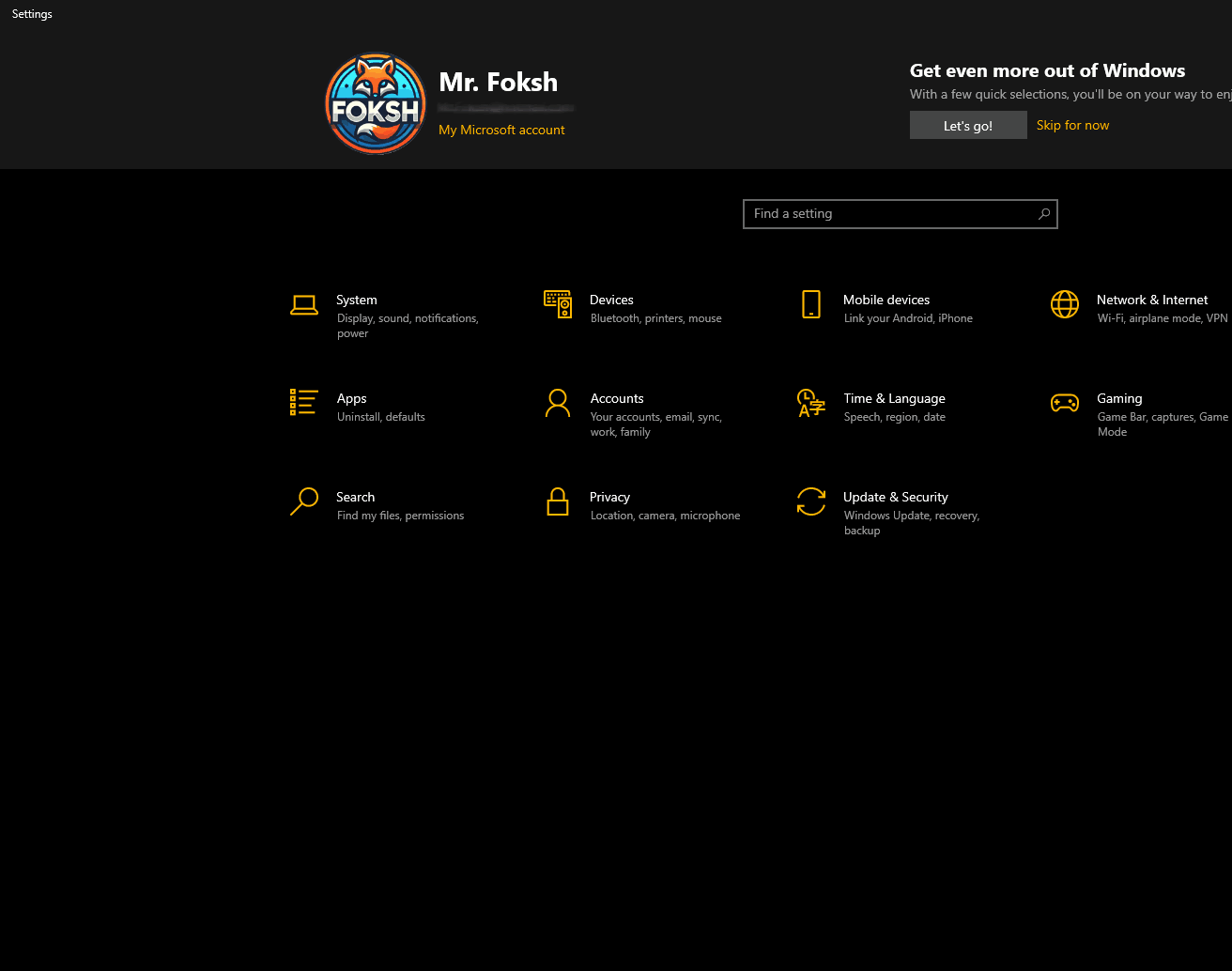This screenshot has width=1232, height=971.
Task: Click 'Find my files, permissions' description
Action: [x=401, y=516]
